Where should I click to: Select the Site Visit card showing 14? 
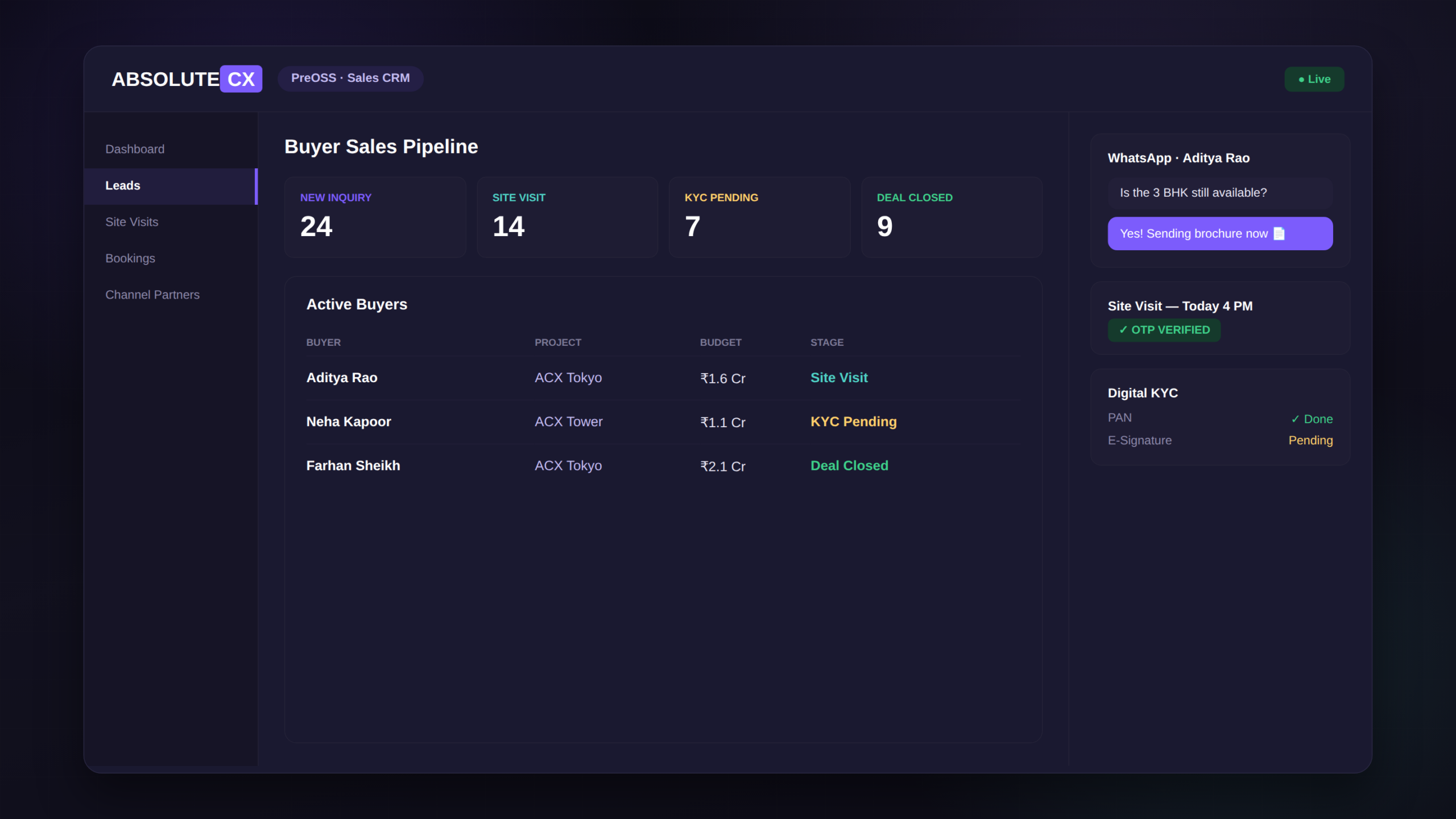568,217
